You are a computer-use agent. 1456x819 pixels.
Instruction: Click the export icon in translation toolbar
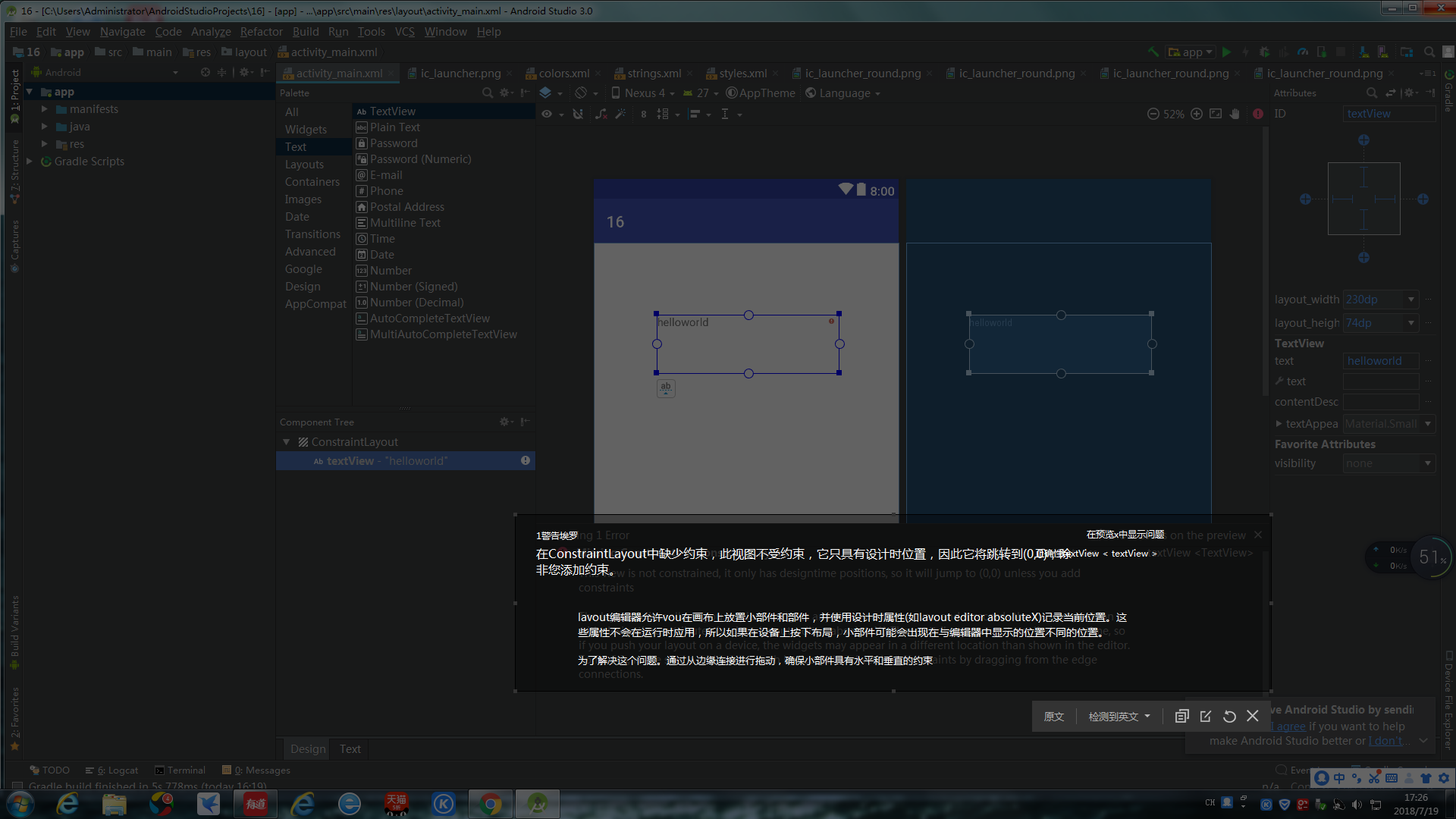[1206, 716]
